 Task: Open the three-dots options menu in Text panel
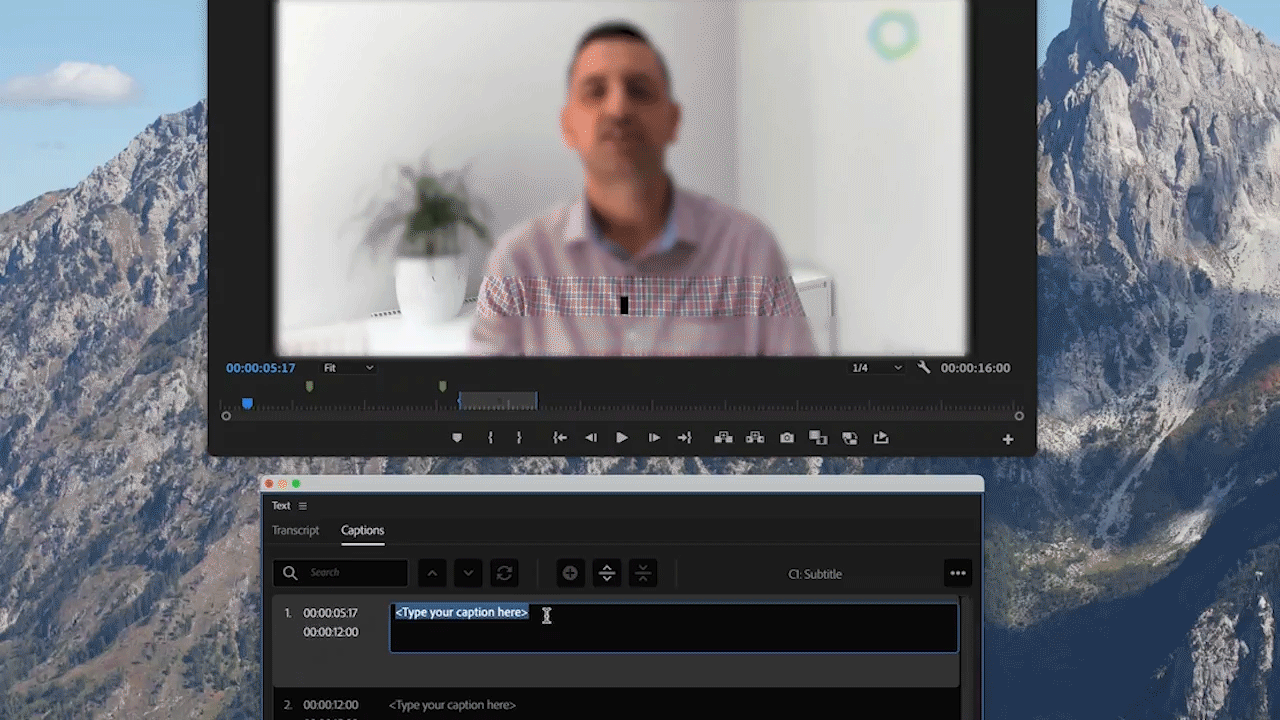958,573
